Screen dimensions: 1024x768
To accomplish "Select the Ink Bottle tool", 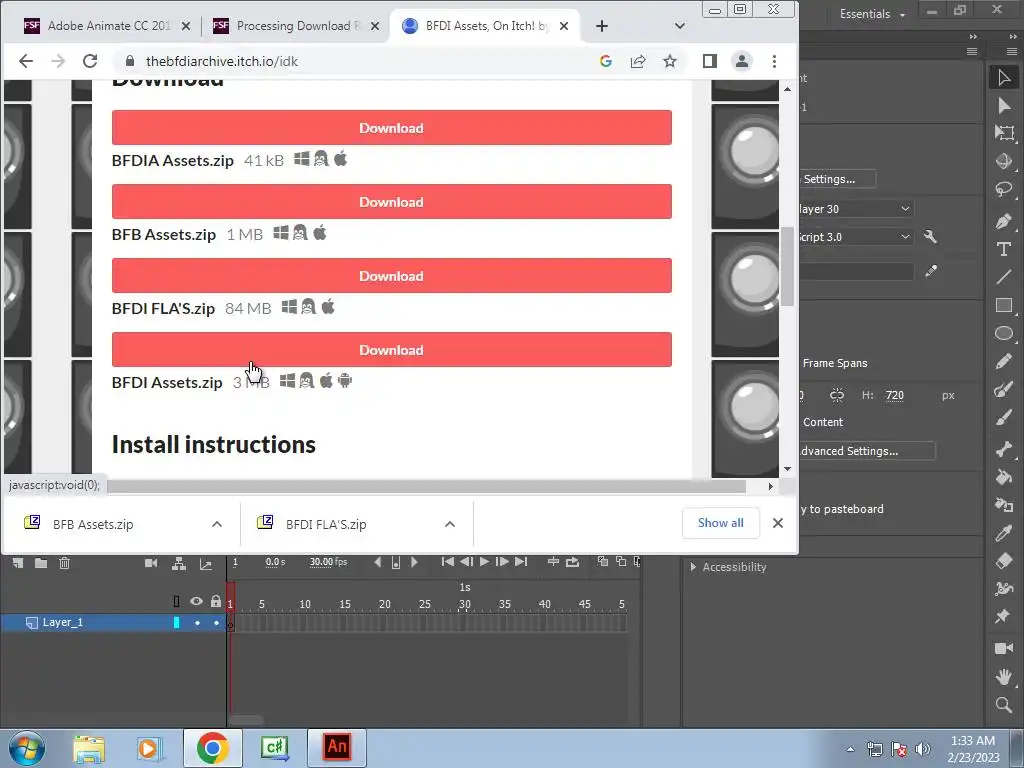I will click(x=1004, y=505).
